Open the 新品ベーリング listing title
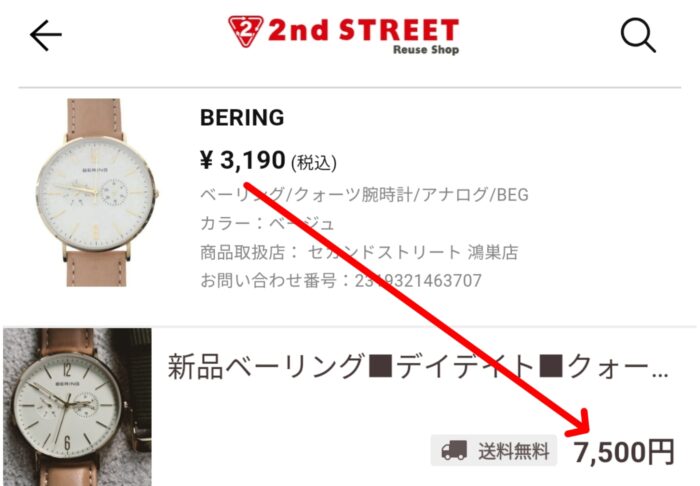The image size is (700, 486). 418,366
